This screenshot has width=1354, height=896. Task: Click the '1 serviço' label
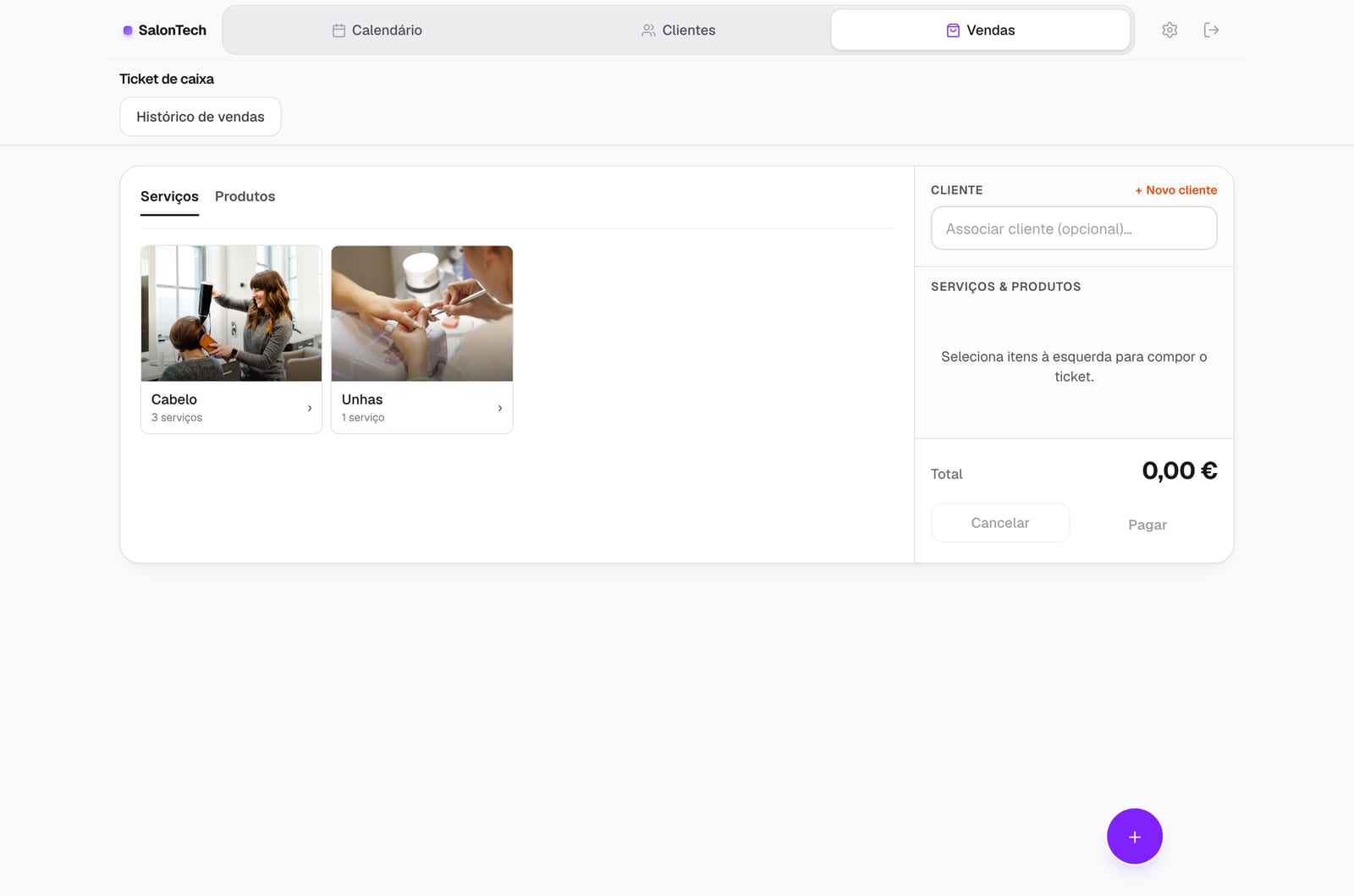pyautogui.click(x=363, y=418)
